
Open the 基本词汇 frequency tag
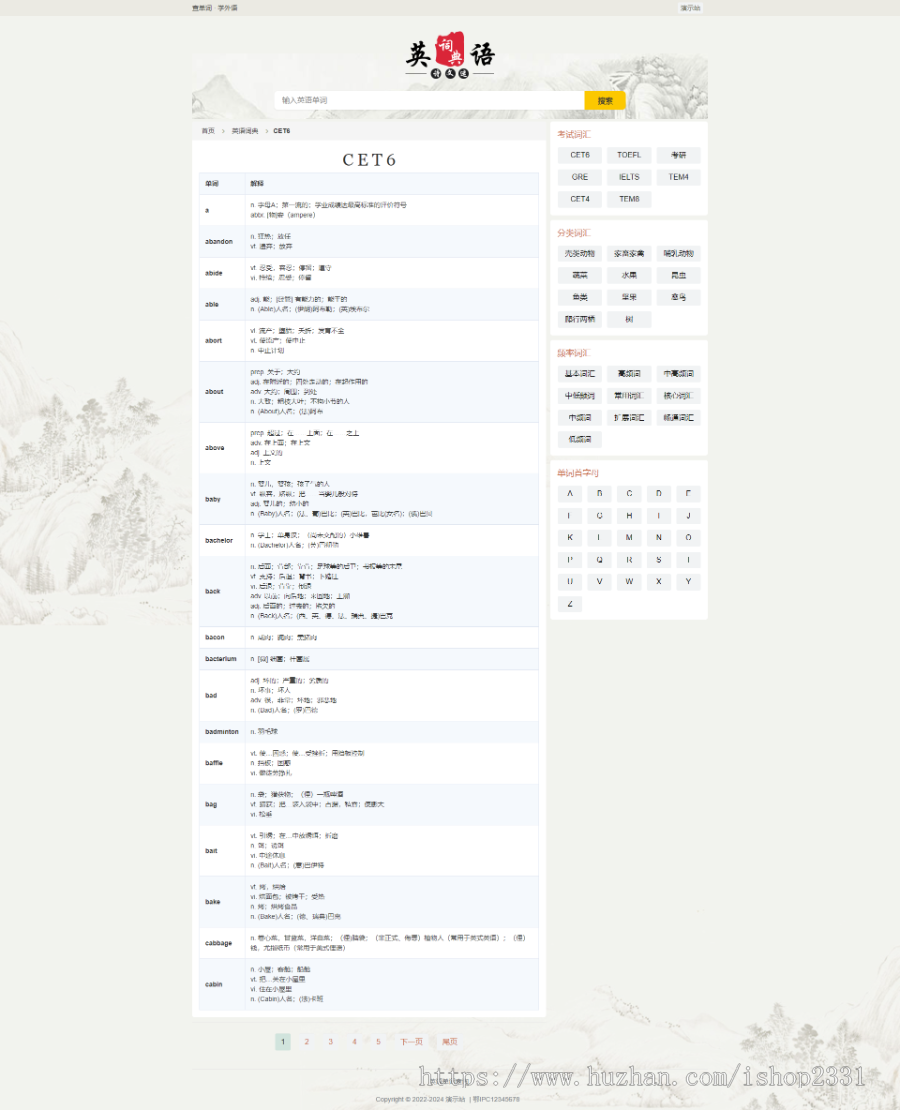pyautogui.click(x=580, y=374)
